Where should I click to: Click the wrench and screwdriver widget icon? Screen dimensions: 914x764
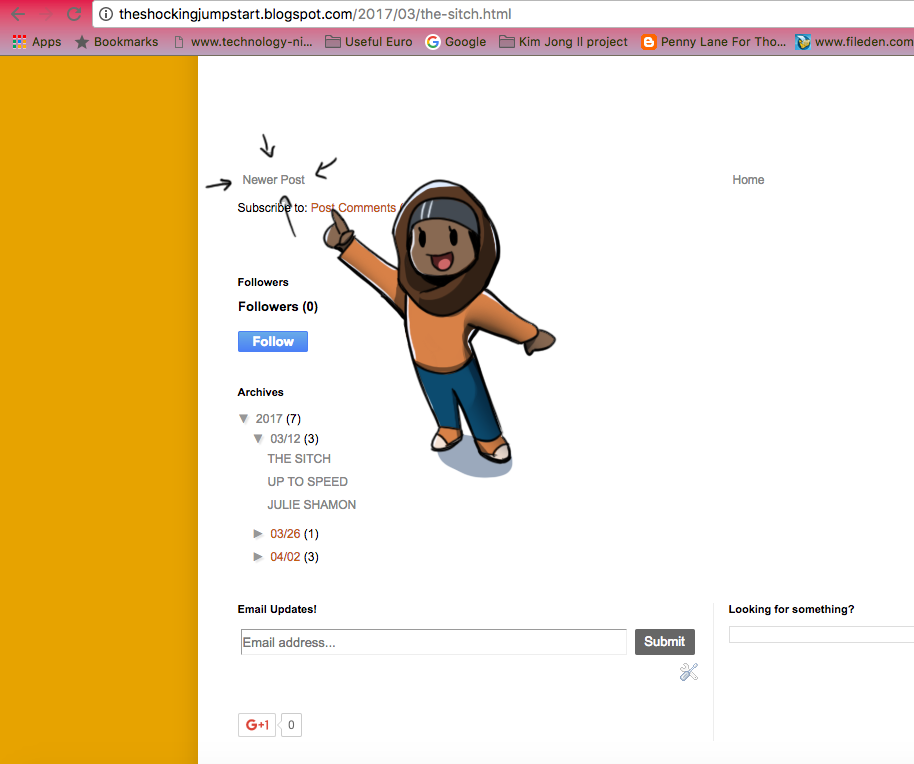[688, 672]
